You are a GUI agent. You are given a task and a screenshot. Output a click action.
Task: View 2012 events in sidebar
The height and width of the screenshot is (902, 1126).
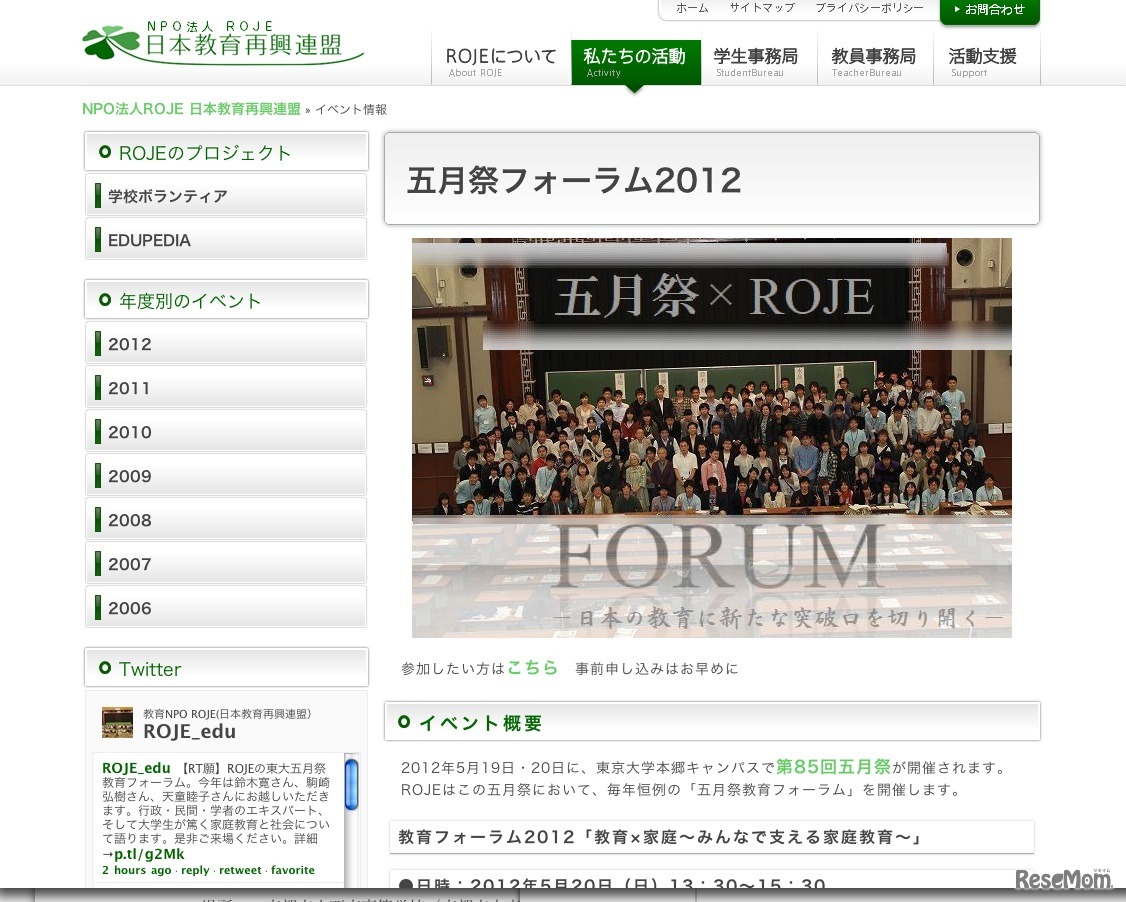click(226, 344)
